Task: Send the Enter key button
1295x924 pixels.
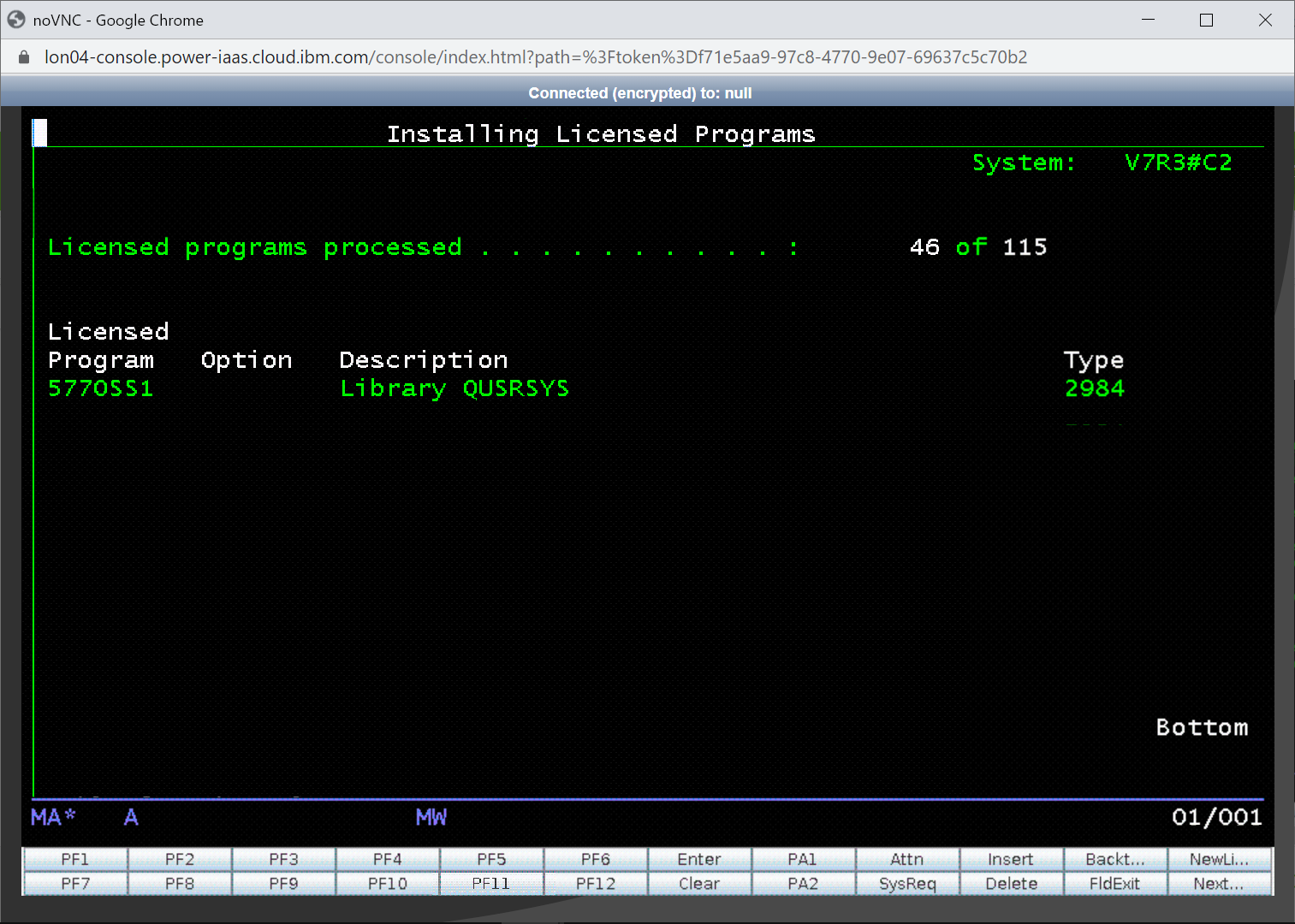Action: coord(699,859)
